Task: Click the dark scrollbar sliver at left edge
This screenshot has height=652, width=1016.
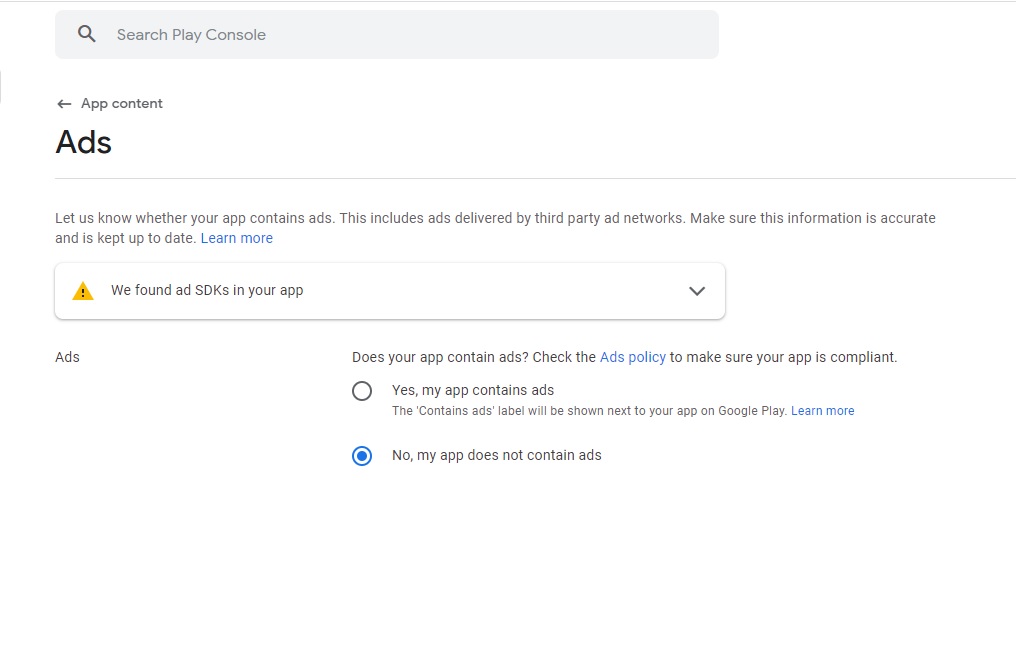Action: click(2, 88)
